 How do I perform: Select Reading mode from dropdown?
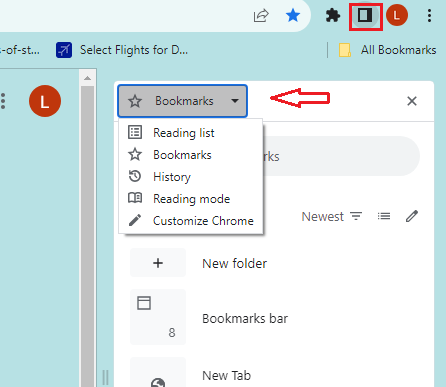pyautogui.click(x=191, y=199)
